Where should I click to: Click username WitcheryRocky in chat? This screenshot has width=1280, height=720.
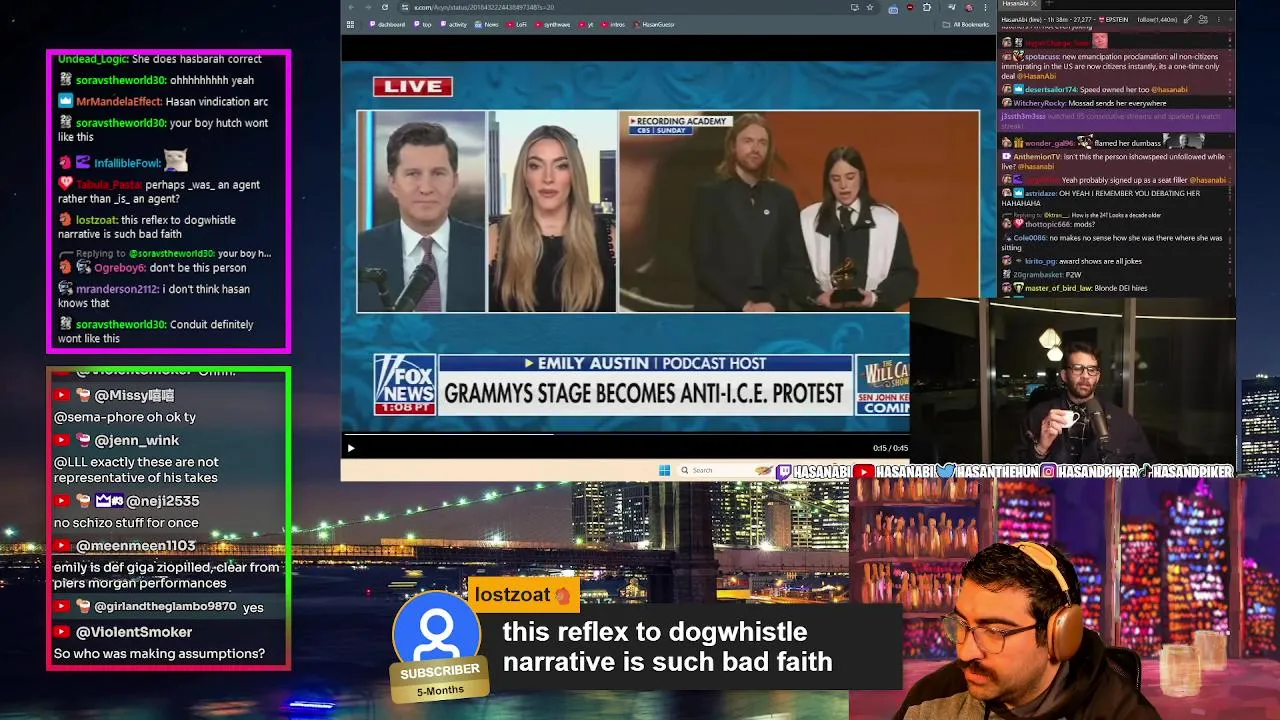(x=1039, y=103)
